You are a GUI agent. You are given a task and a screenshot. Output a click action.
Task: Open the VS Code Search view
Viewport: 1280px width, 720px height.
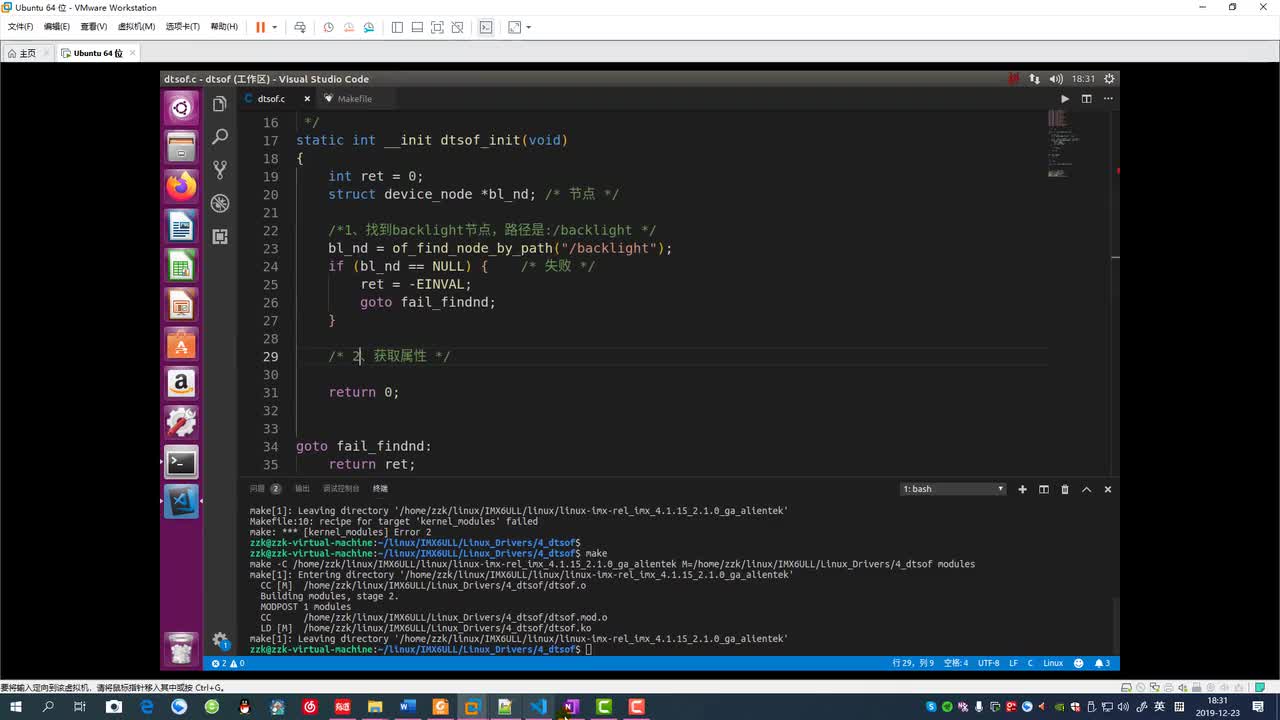pos(220,137)
